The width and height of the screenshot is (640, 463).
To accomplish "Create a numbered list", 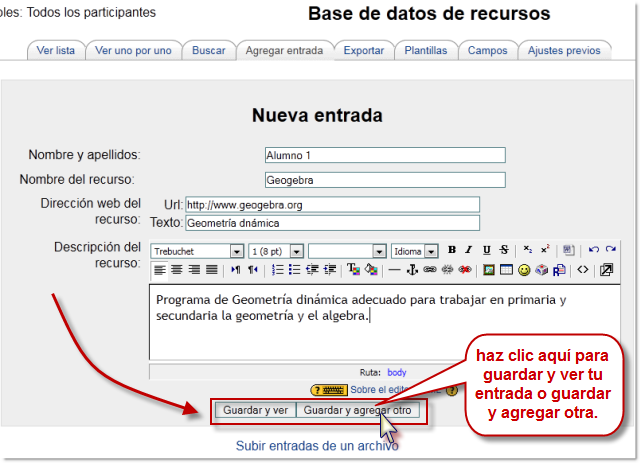I will (277, 270).
